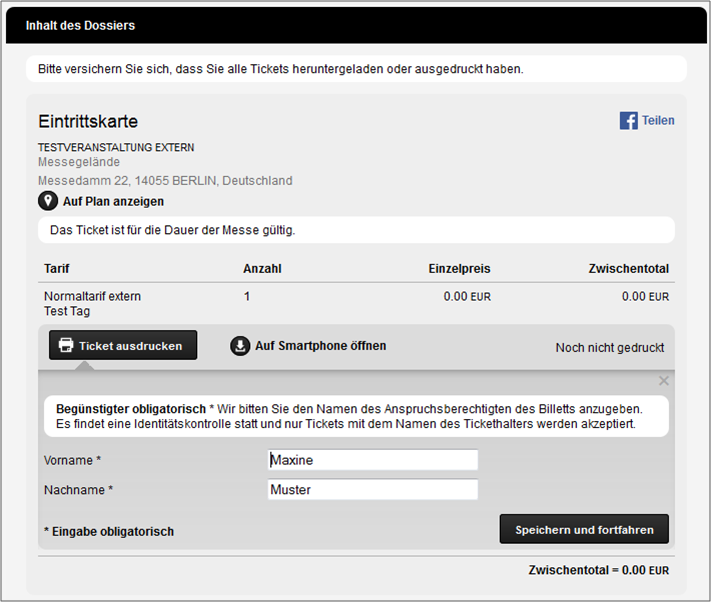This screenshot has width=711, height=602.
Task: Click the Normaltarif extern row entry
Action: pos(93,296)
